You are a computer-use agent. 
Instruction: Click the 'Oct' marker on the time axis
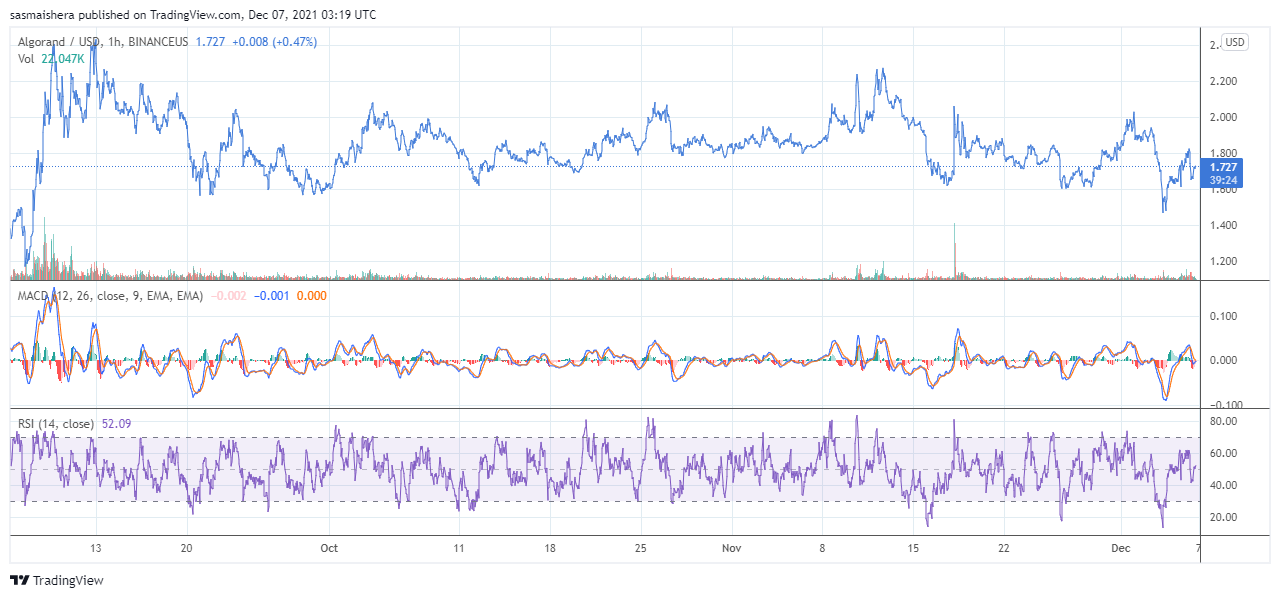click(329, 548)
